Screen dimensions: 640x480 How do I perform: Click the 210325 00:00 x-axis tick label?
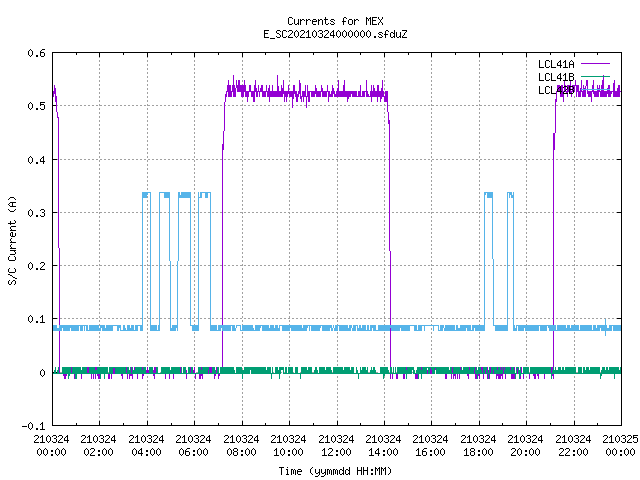tap(620, 446)
